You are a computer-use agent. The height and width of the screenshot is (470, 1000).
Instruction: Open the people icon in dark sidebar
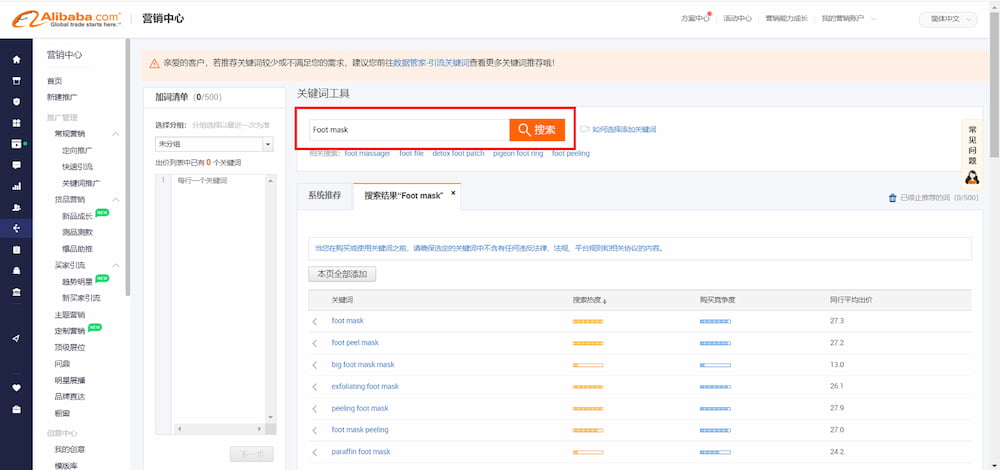click(17, 207)
